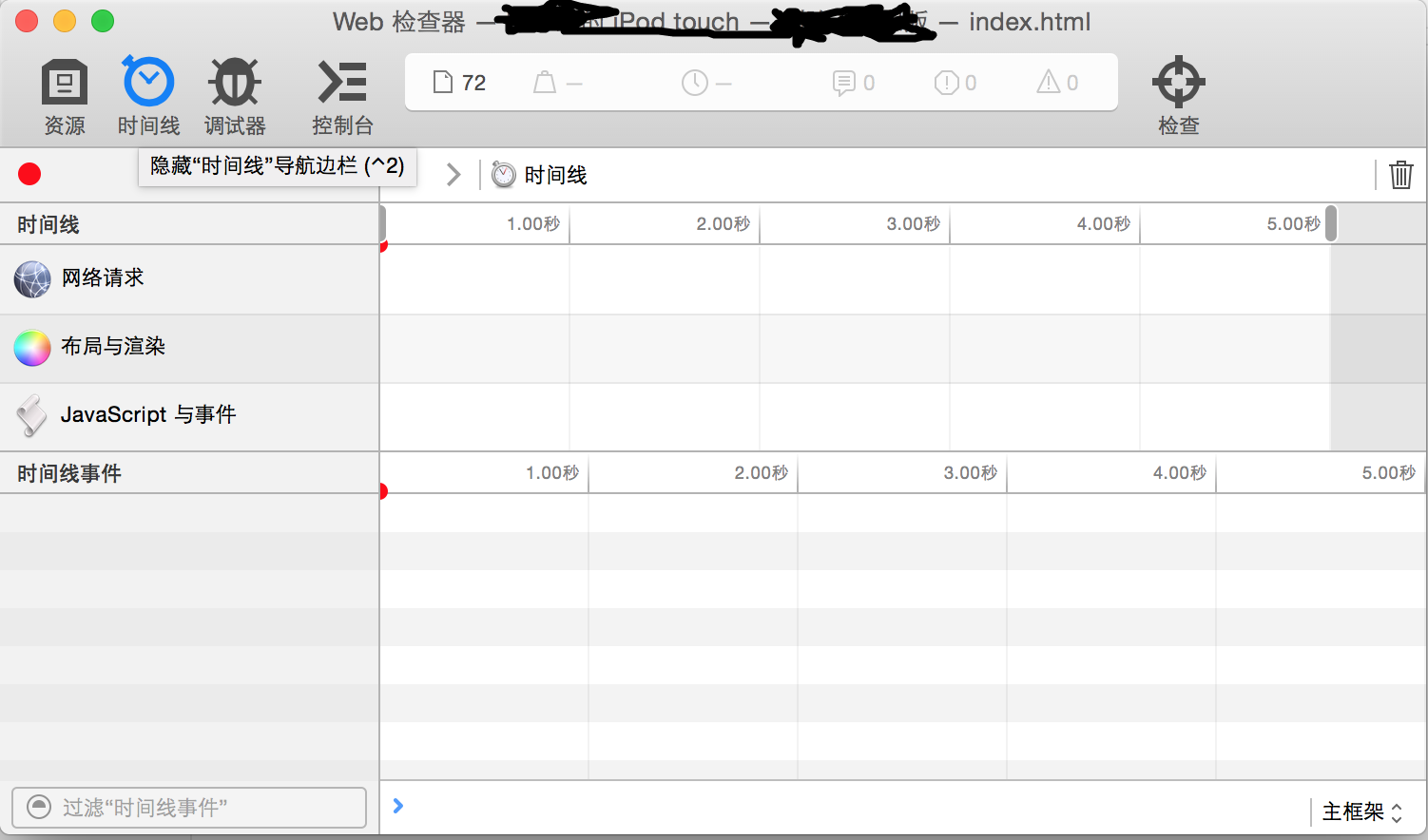The image size is (1428, 840).
Task: Click the layout rendering color wheel icon
Action: tap(32, 348)
